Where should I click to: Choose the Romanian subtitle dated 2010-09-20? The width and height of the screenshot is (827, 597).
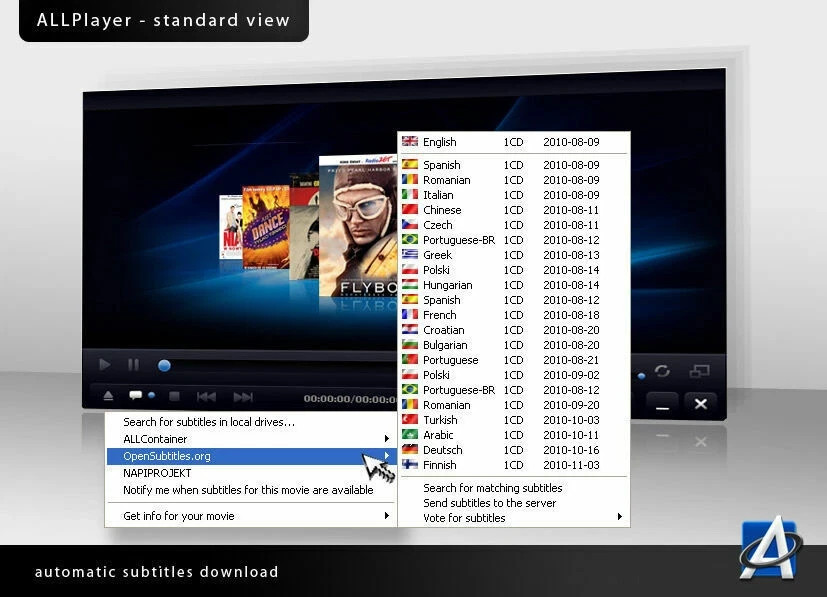click(514, 405)
